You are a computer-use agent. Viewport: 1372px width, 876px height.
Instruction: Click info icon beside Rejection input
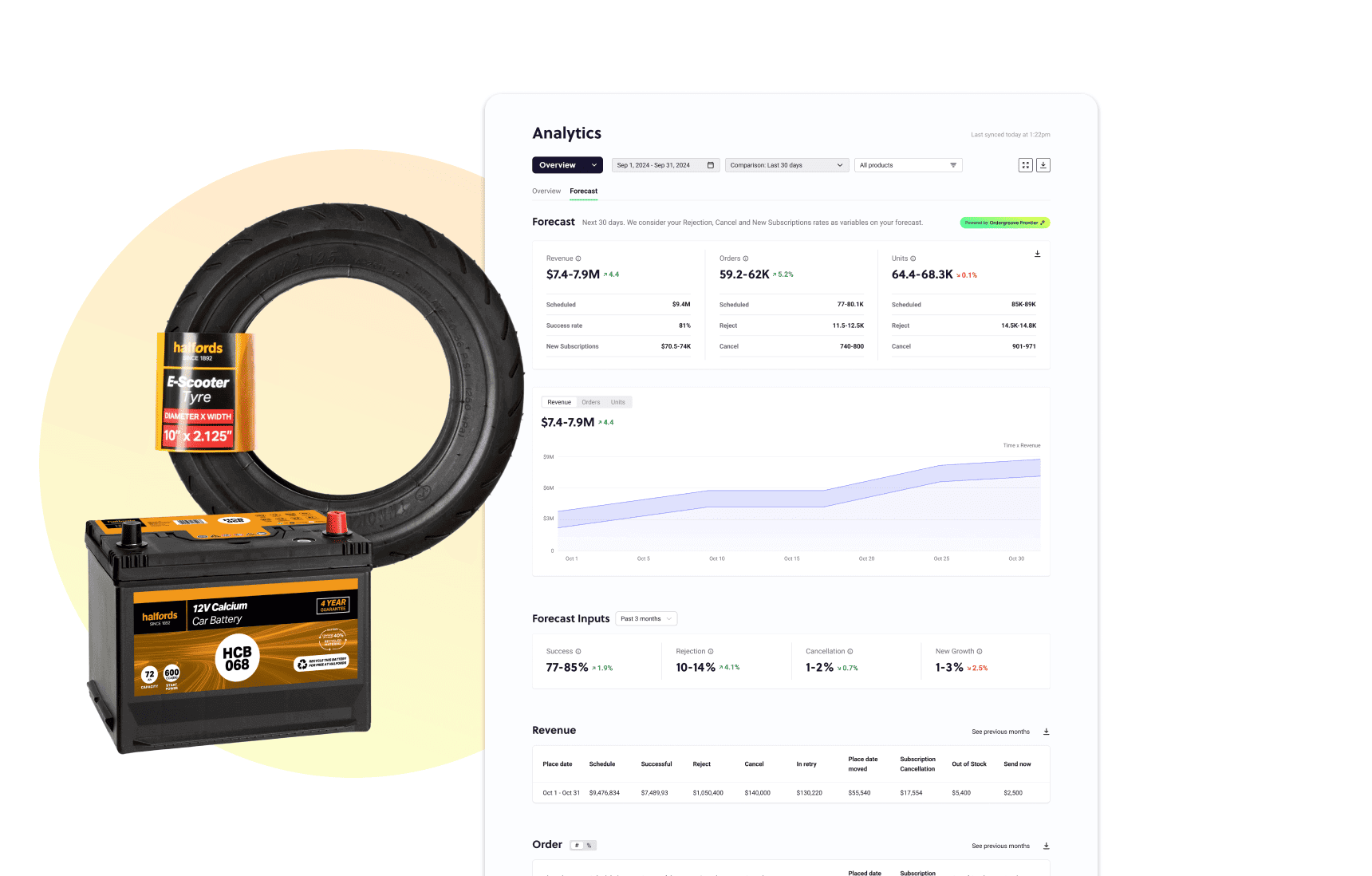pos(711,651)
